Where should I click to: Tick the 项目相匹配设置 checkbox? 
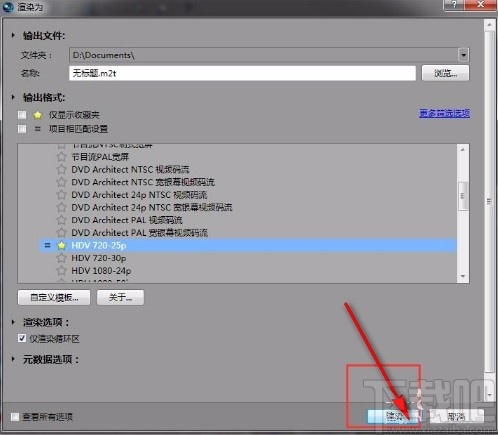(x=22, y=129)
